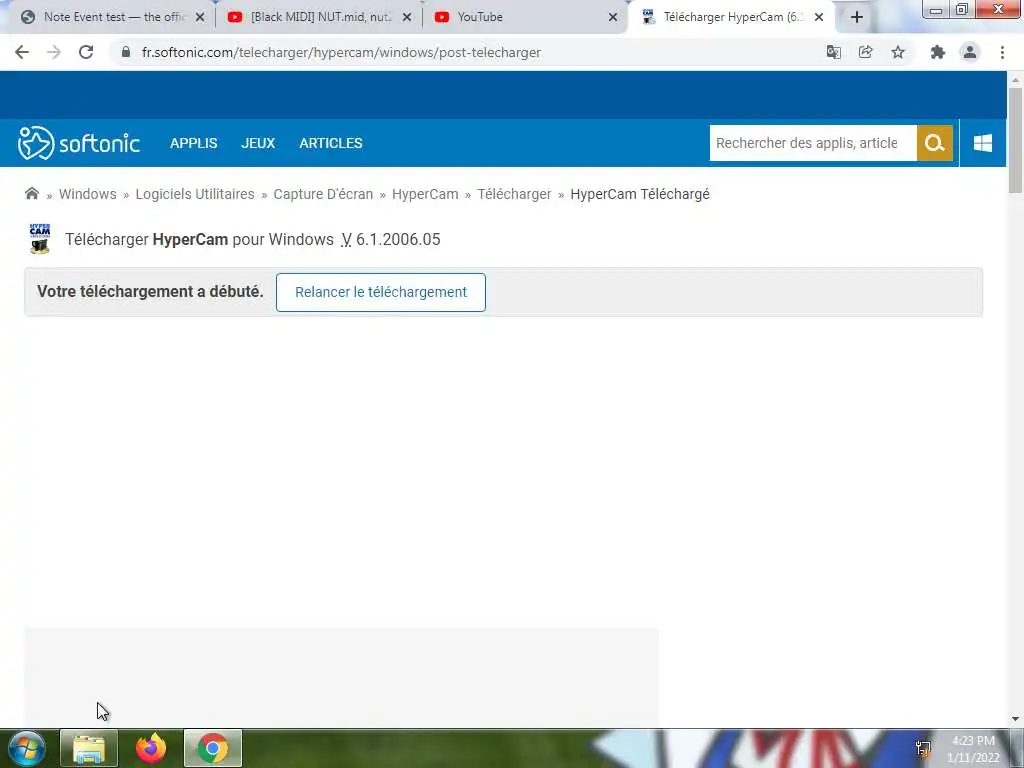Click the 'HyperCam Téléchargé' breadcrumb text
The height and width of the screenshot is (768, 1024).
pos(639,194)
